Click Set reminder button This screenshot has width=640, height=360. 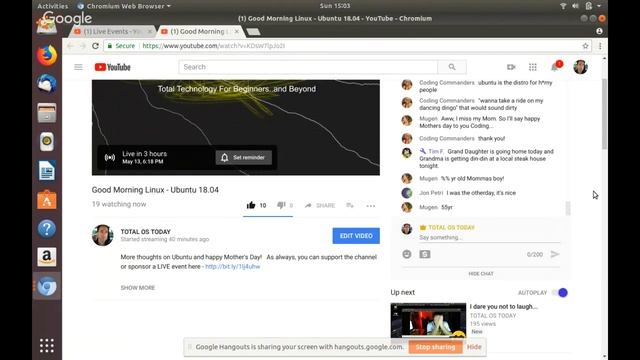click(x=244, y=158)
